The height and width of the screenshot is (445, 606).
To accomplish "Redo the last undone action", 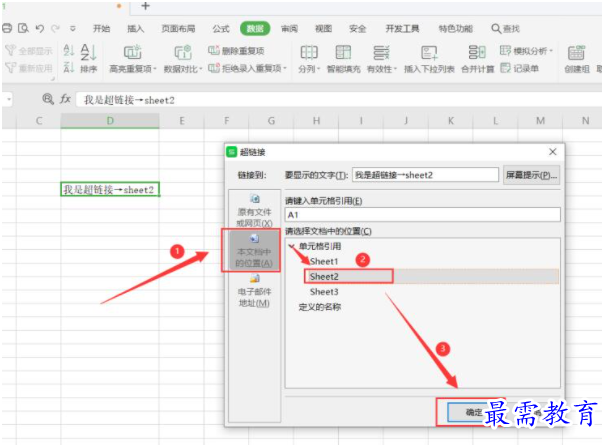I will [x=55, y=28].
